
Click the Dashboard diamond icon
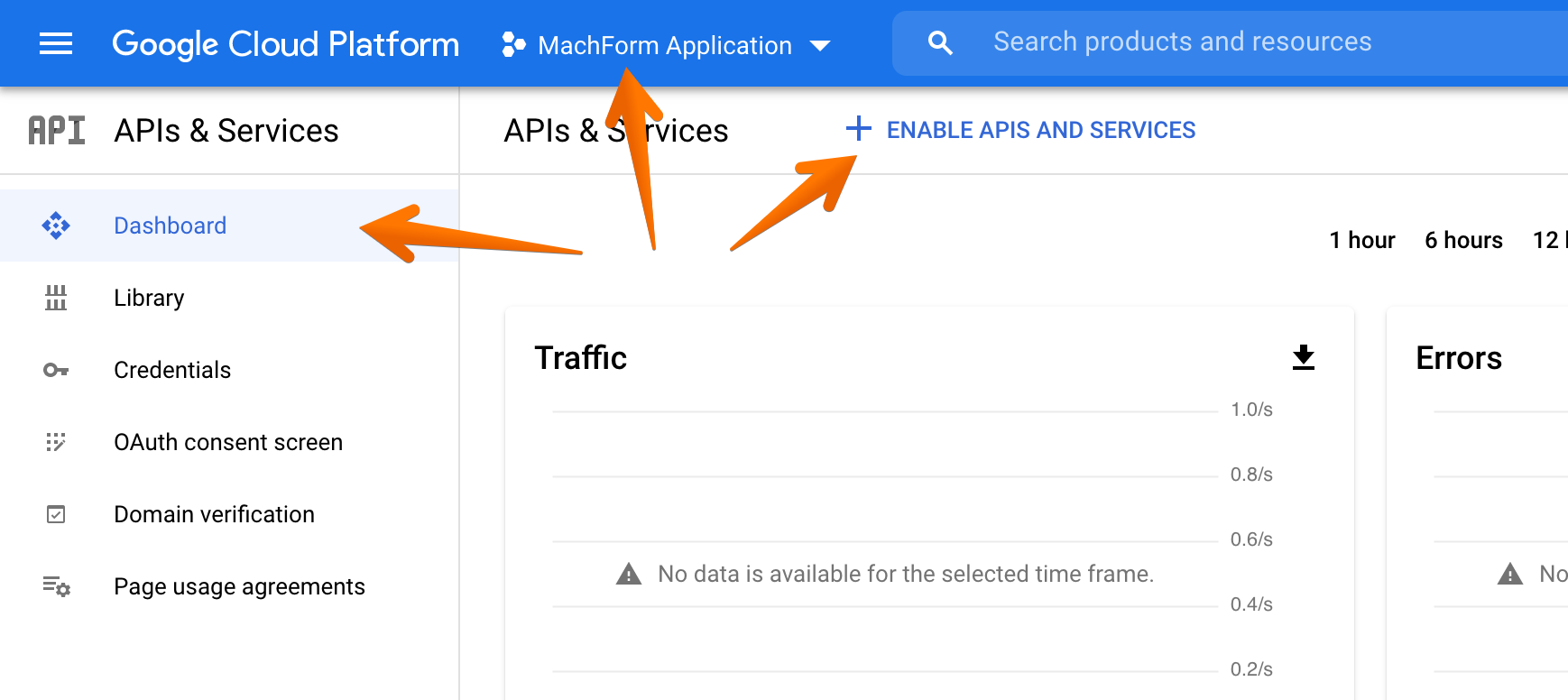(x=56, y=226)
